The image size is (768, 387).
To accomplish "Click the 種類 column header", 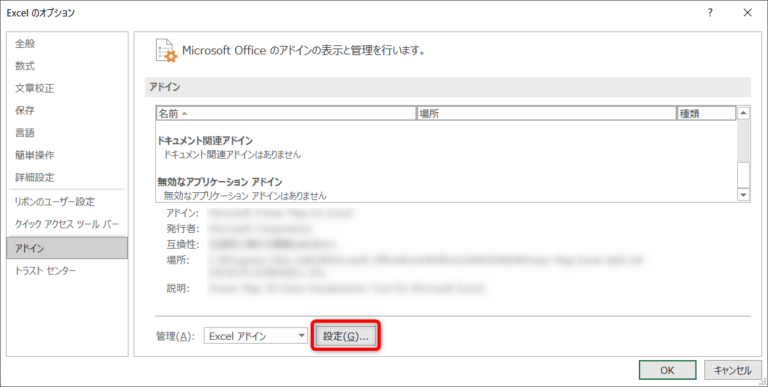I will (x=706, y=114).
